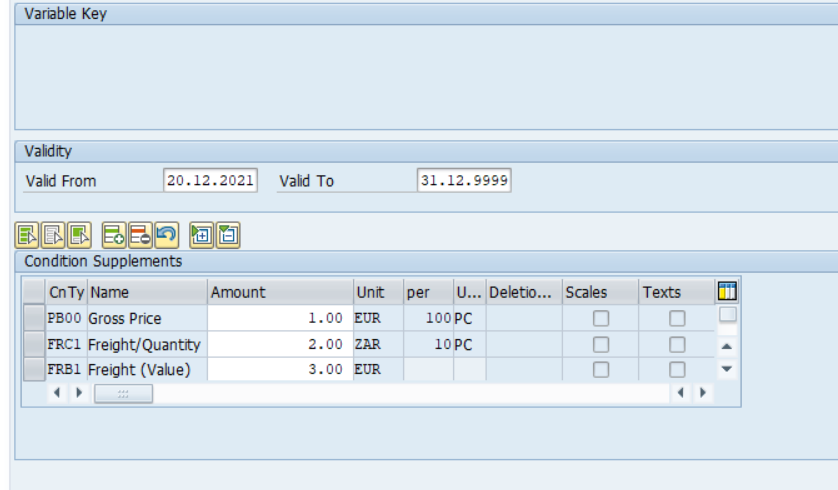Click the Name column header
Image resolution: width=838 pixels, height=490 pixels.
click(x=148, y=292)
